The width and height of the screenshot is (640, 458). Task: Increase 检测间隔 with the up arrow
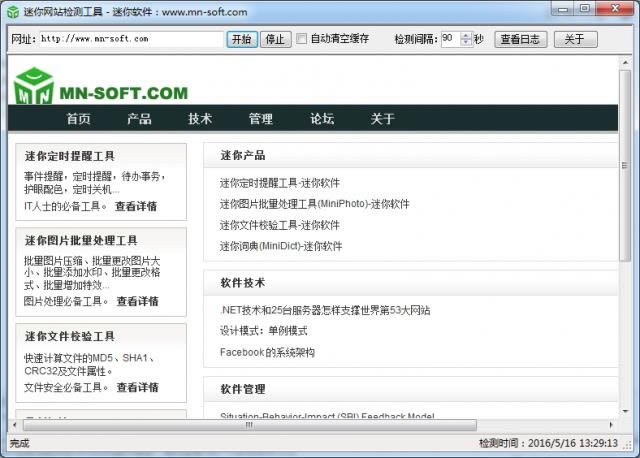coord(466,35)
